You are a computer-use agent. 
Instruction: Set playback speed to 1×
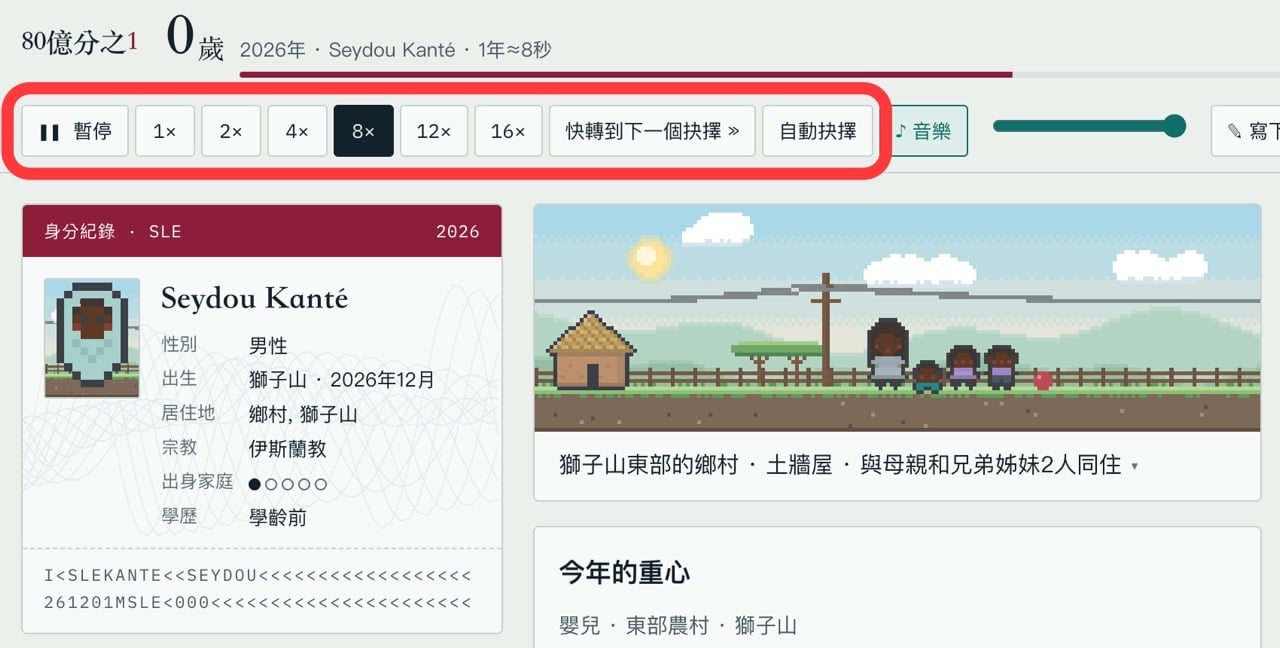click(165, 131)
